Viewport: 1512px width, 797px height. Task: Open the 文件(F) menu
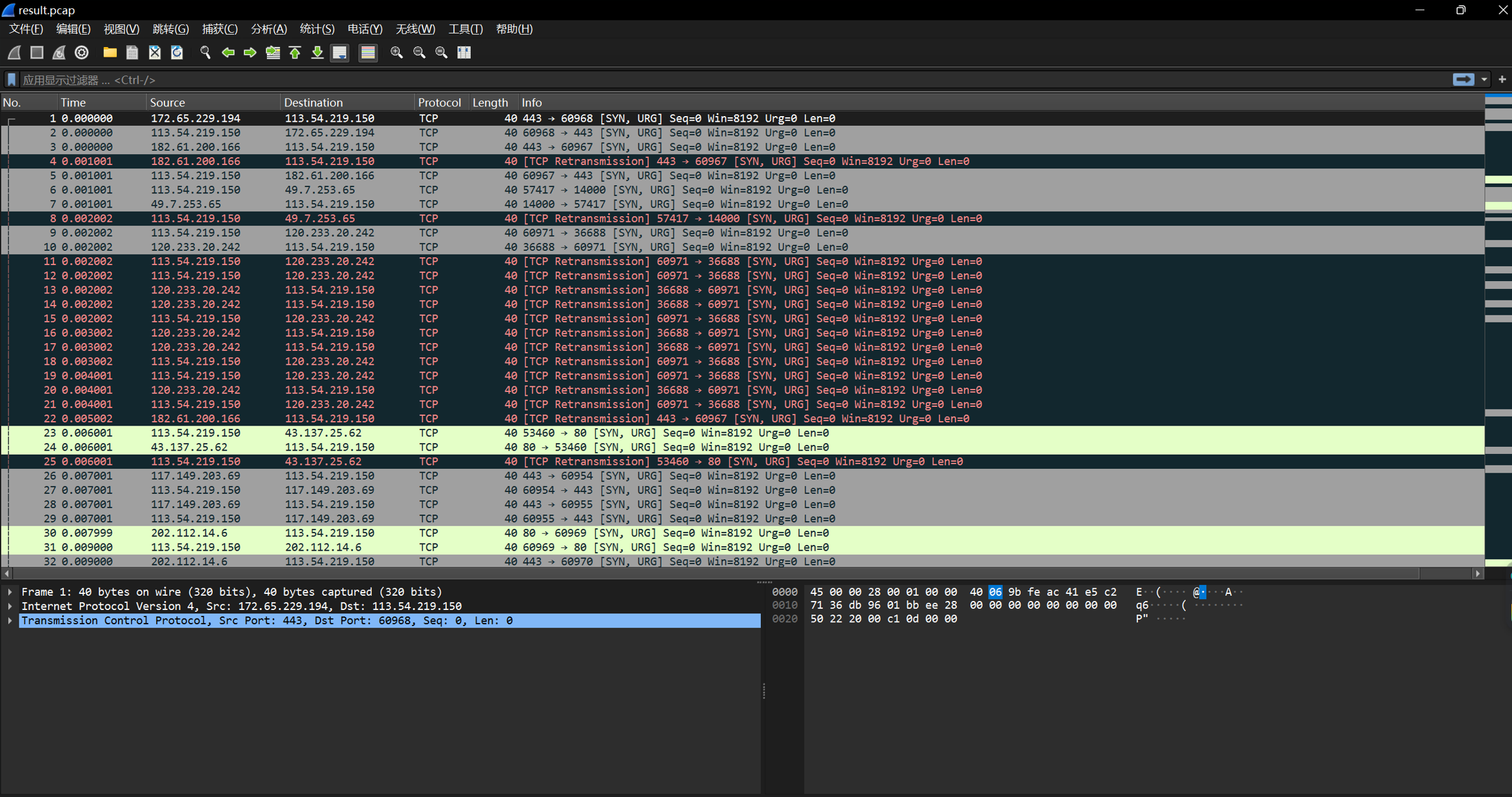26,29
